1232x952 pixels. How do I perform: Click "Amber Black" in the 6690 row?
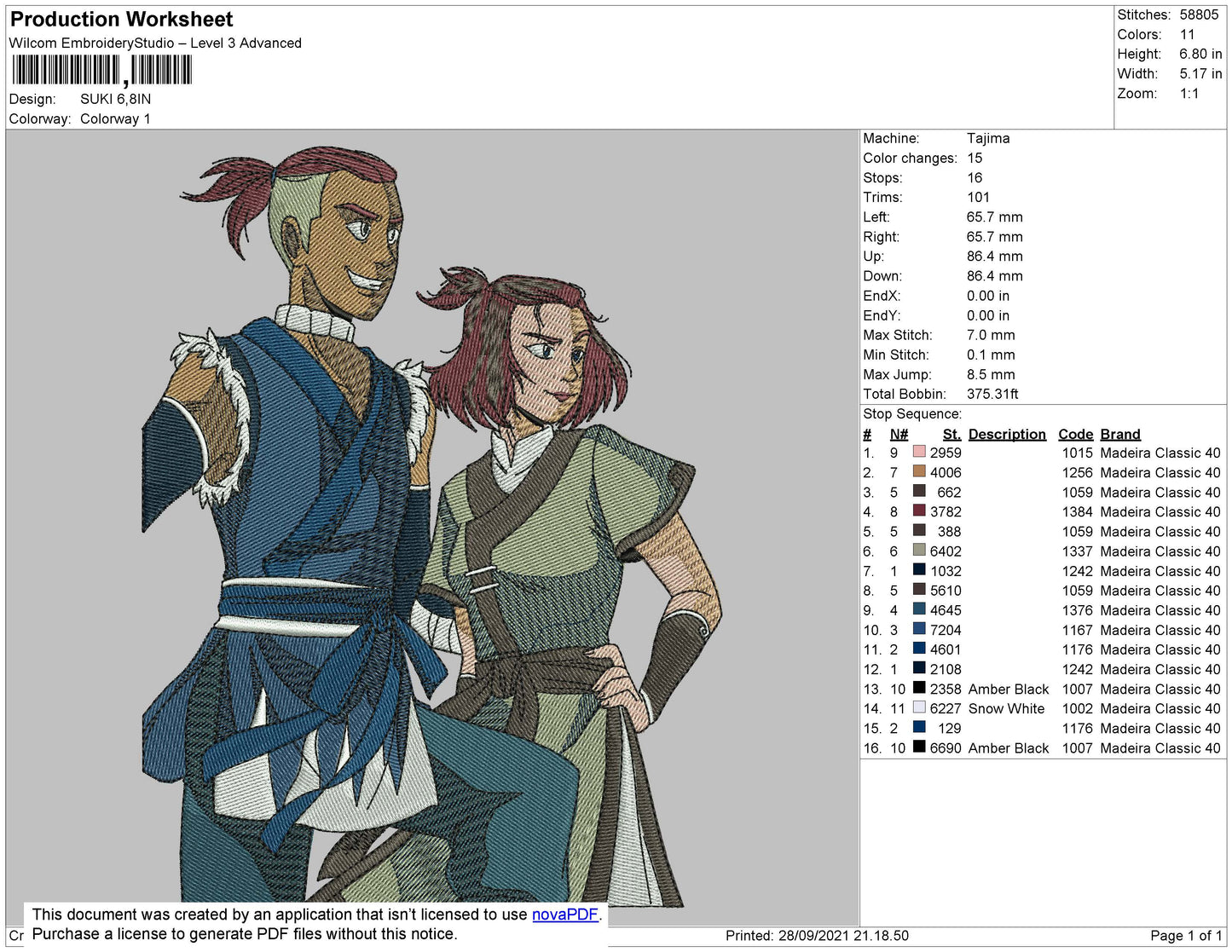tap(1009, 747)
